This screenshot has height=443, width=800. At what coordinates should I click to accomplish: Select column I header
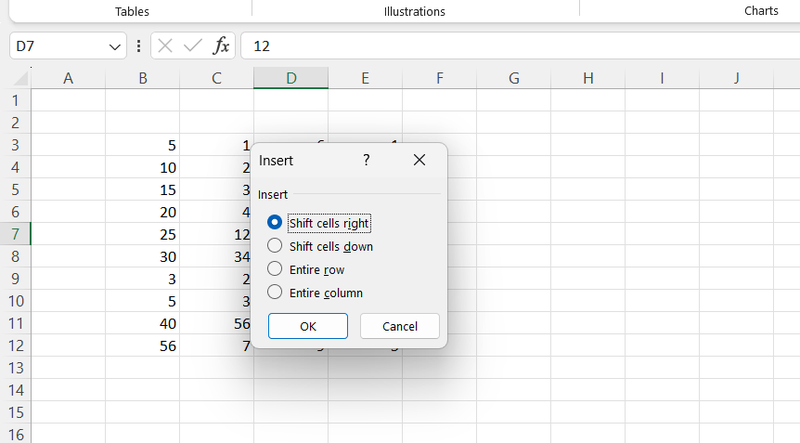pyautogui.click(x=662, y=78)
